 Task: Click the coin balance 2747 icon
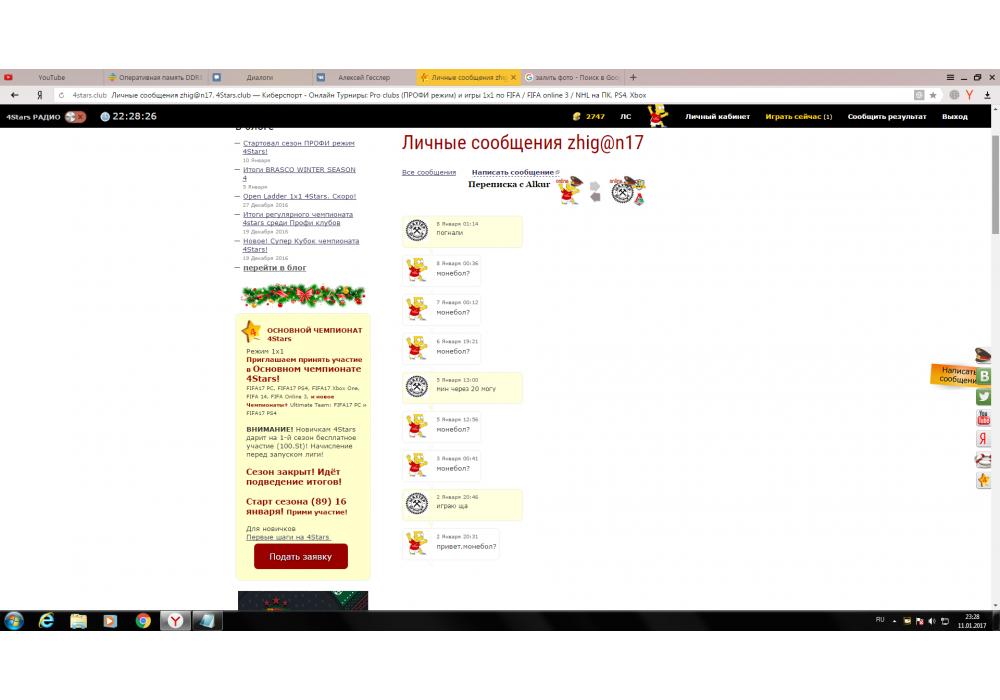pos(577,117)
